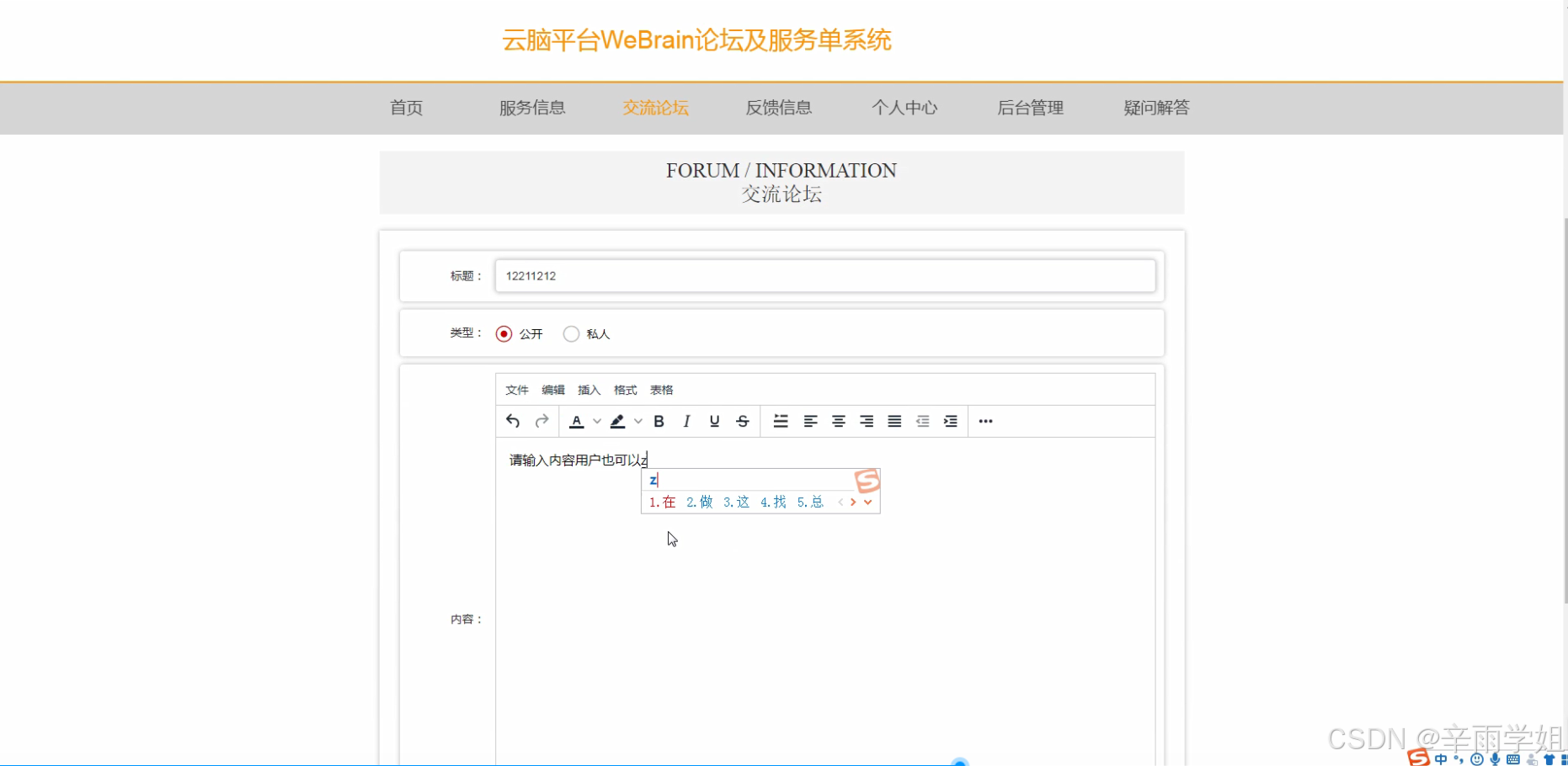Screen dimensions: 1568x766
Task: Open the line height tool
Action: click(781, 421)
